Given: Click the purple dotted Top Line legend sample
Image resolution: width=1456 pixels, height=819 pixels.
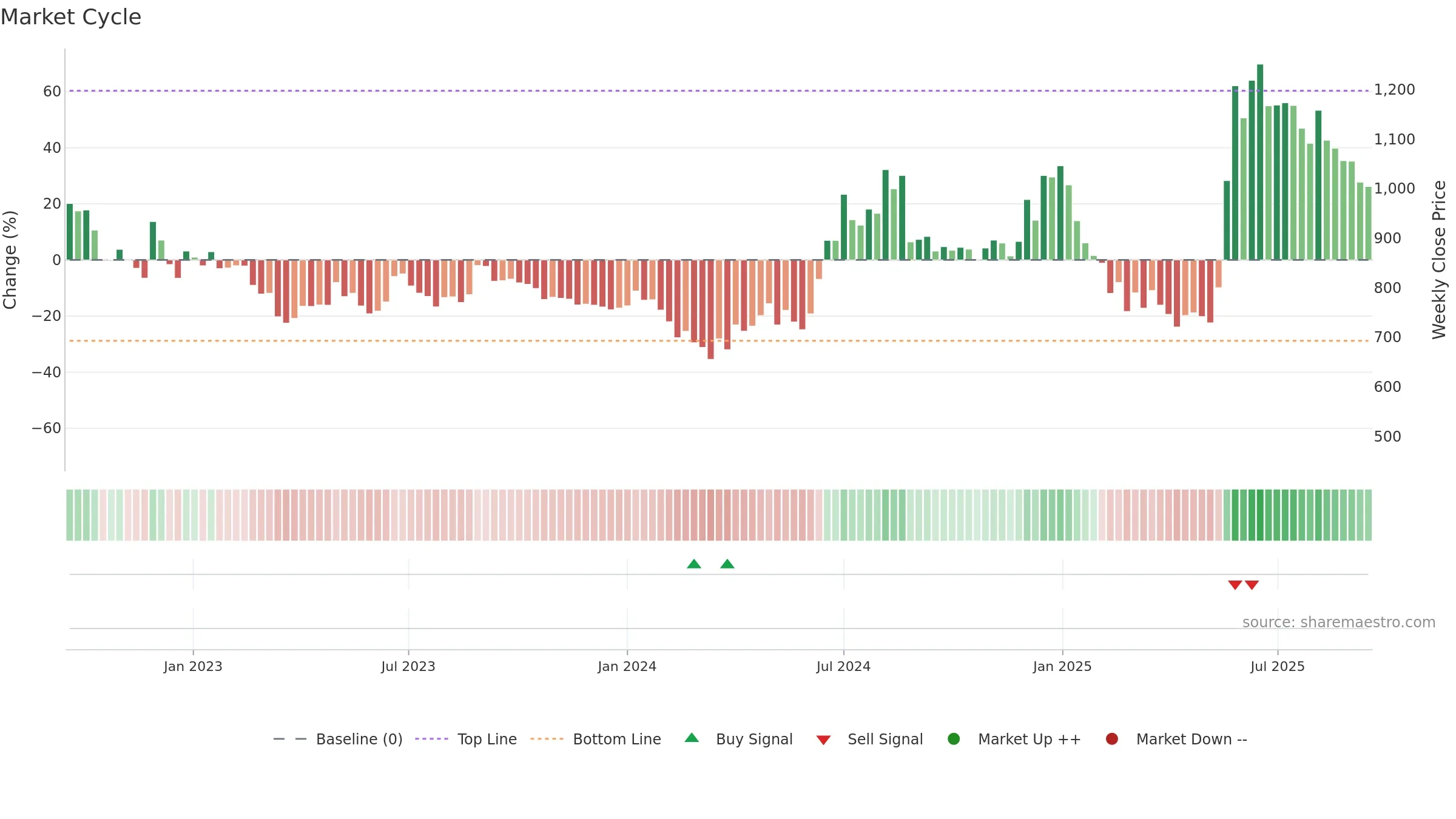Looking at the screenshot, I should coord(431,739).
